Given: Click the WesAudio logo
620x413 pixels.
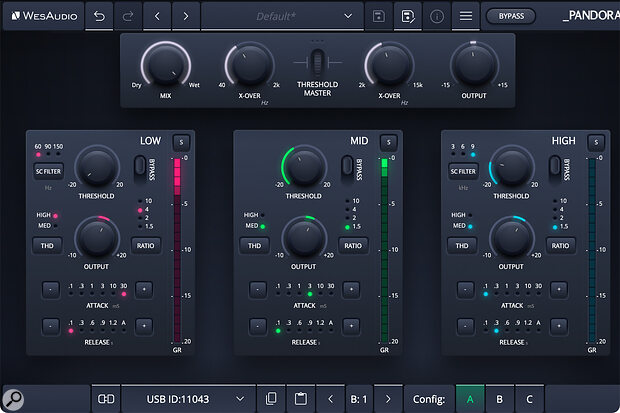Looking at the screenshot, I should pyautogui.click(x=43, y=16).
